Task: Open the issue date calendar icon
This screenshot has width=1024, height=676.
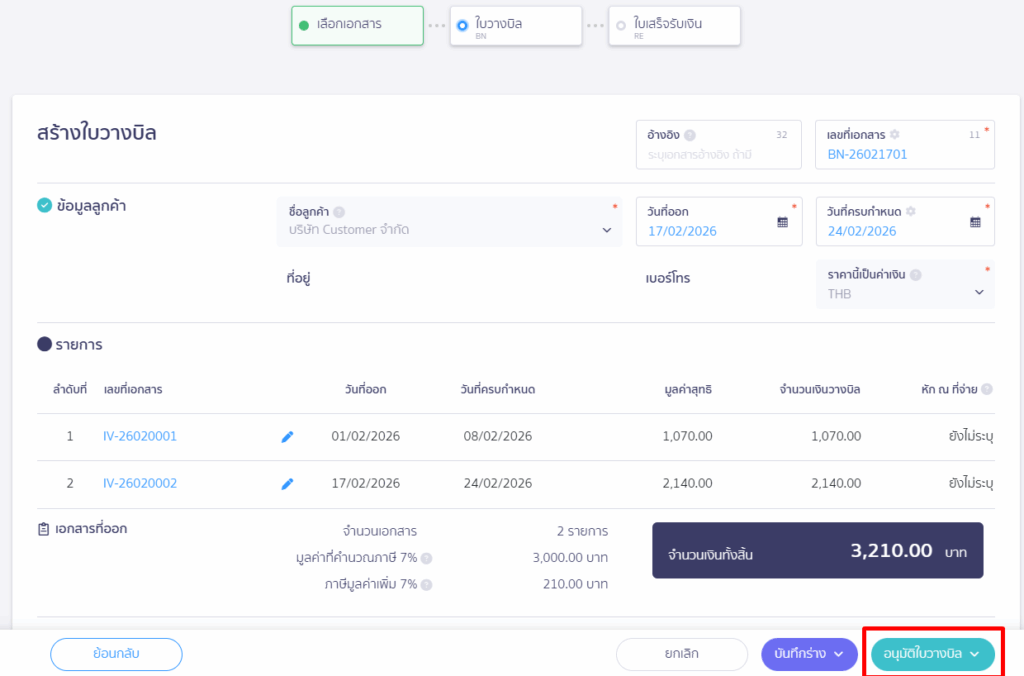Action: click(x=782, y=222)
